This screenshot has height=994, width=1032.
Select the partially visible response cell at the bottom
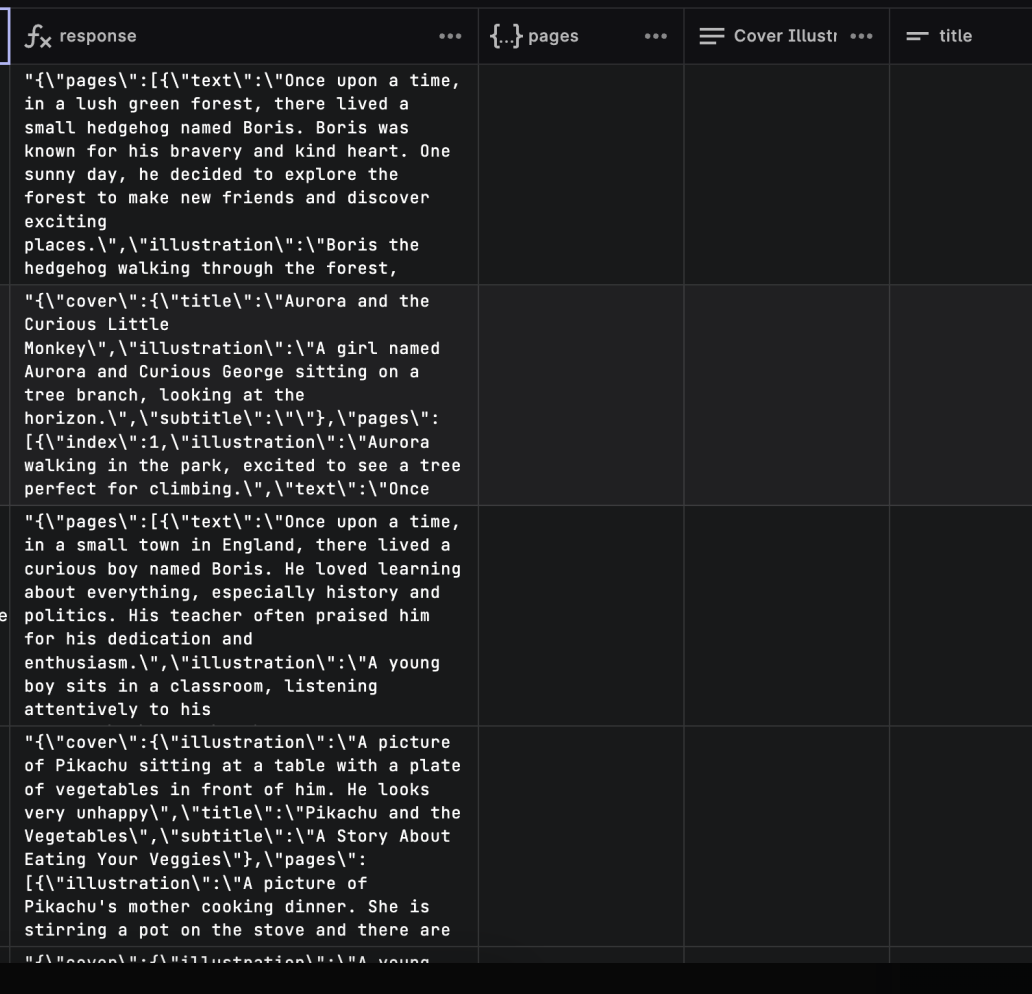(240, 960)
